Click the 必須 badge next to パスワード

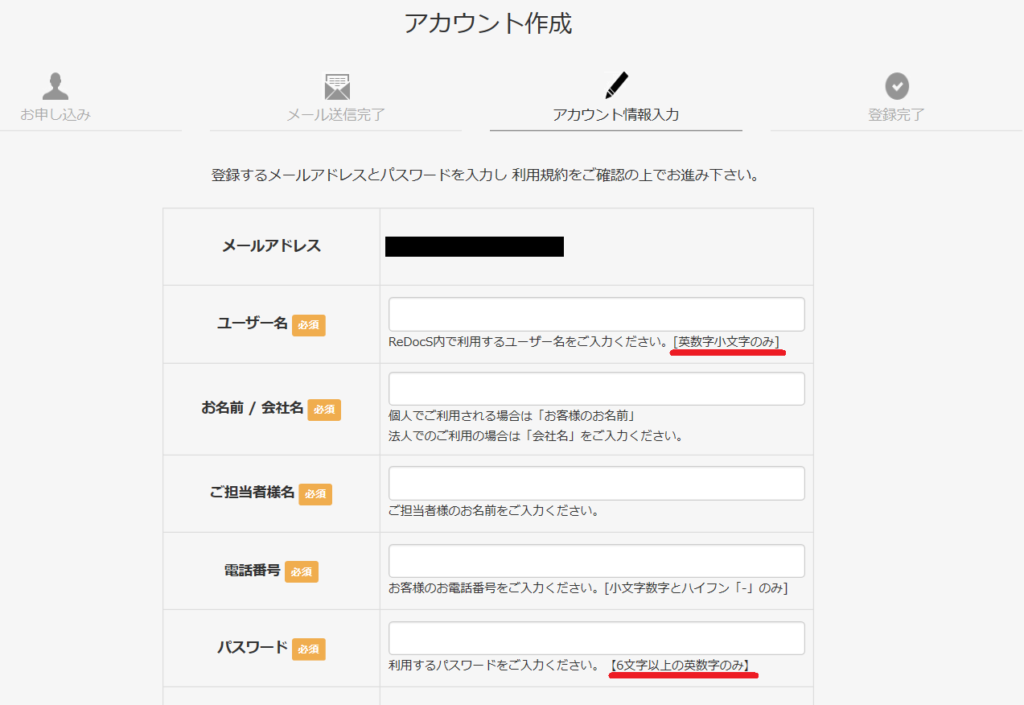pos(309,650)
